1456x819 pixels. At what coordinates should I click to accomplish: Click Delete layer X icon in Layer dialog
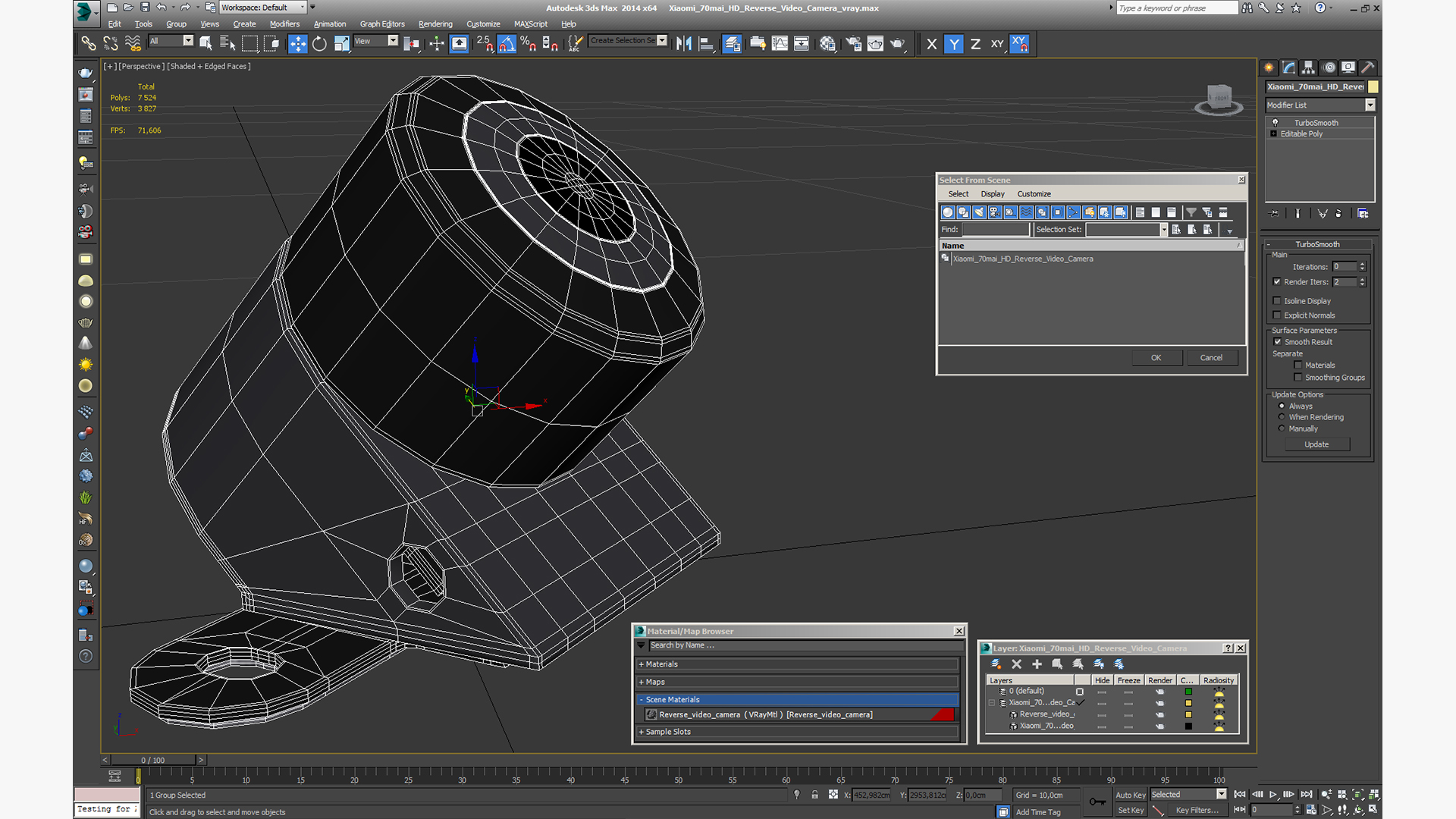(x=1016, y=664)
